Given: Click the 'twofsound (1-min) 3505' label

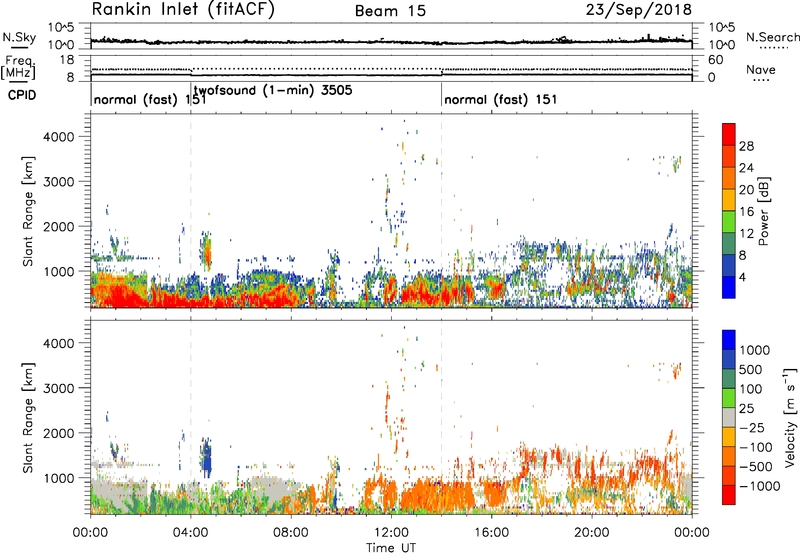Looking at the screenshot, I should coord(273,91).
